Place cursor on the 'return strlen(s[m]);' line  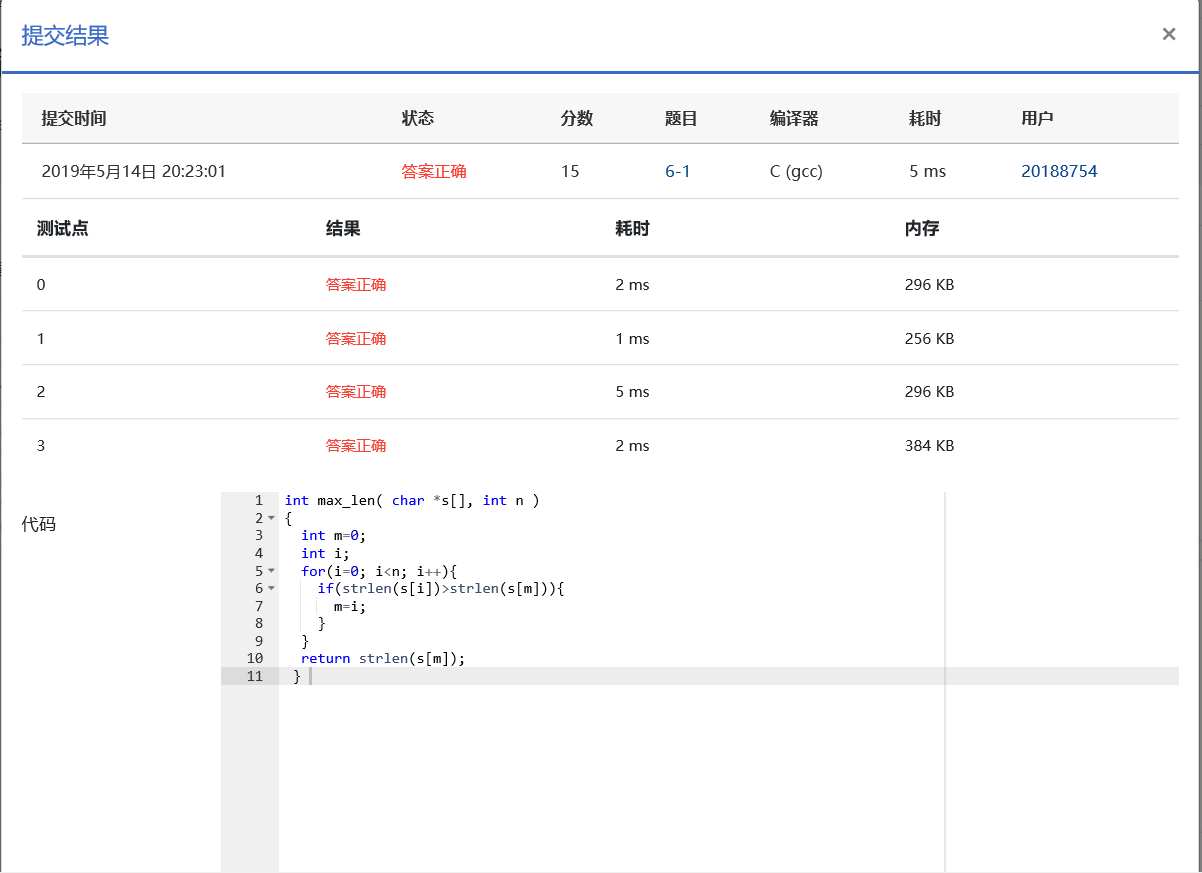(x=383, y=658)
